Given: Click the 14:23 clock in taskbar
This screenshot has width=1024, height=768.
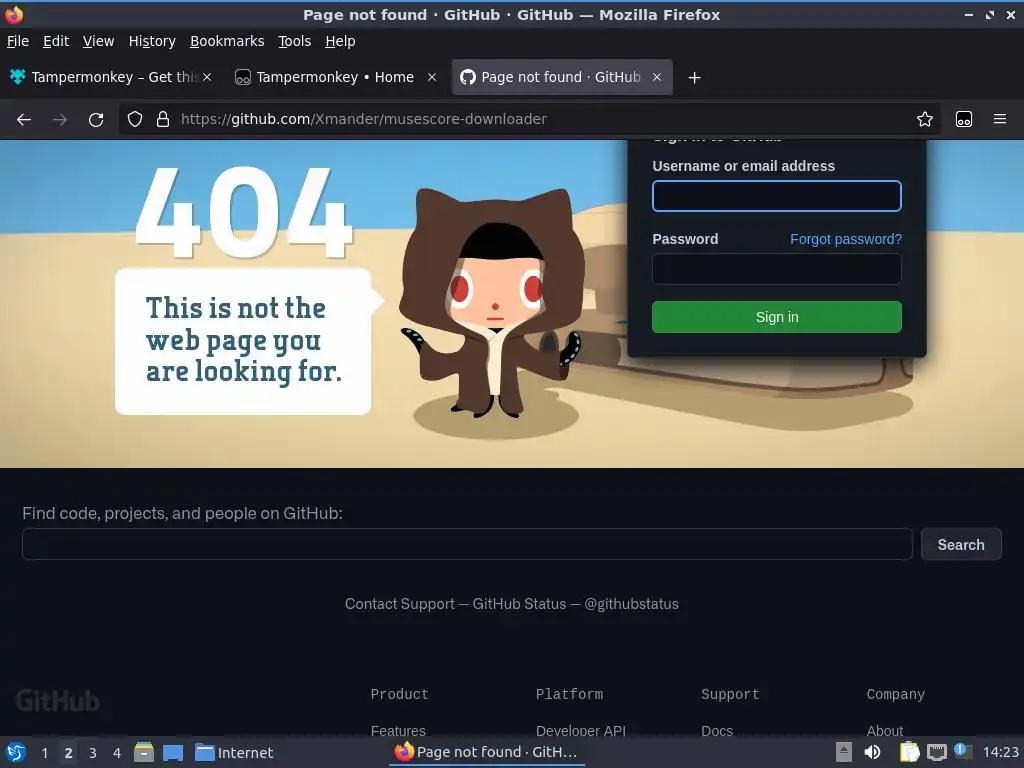Looking at the screenshot, I should click(x=1000, y=752).
